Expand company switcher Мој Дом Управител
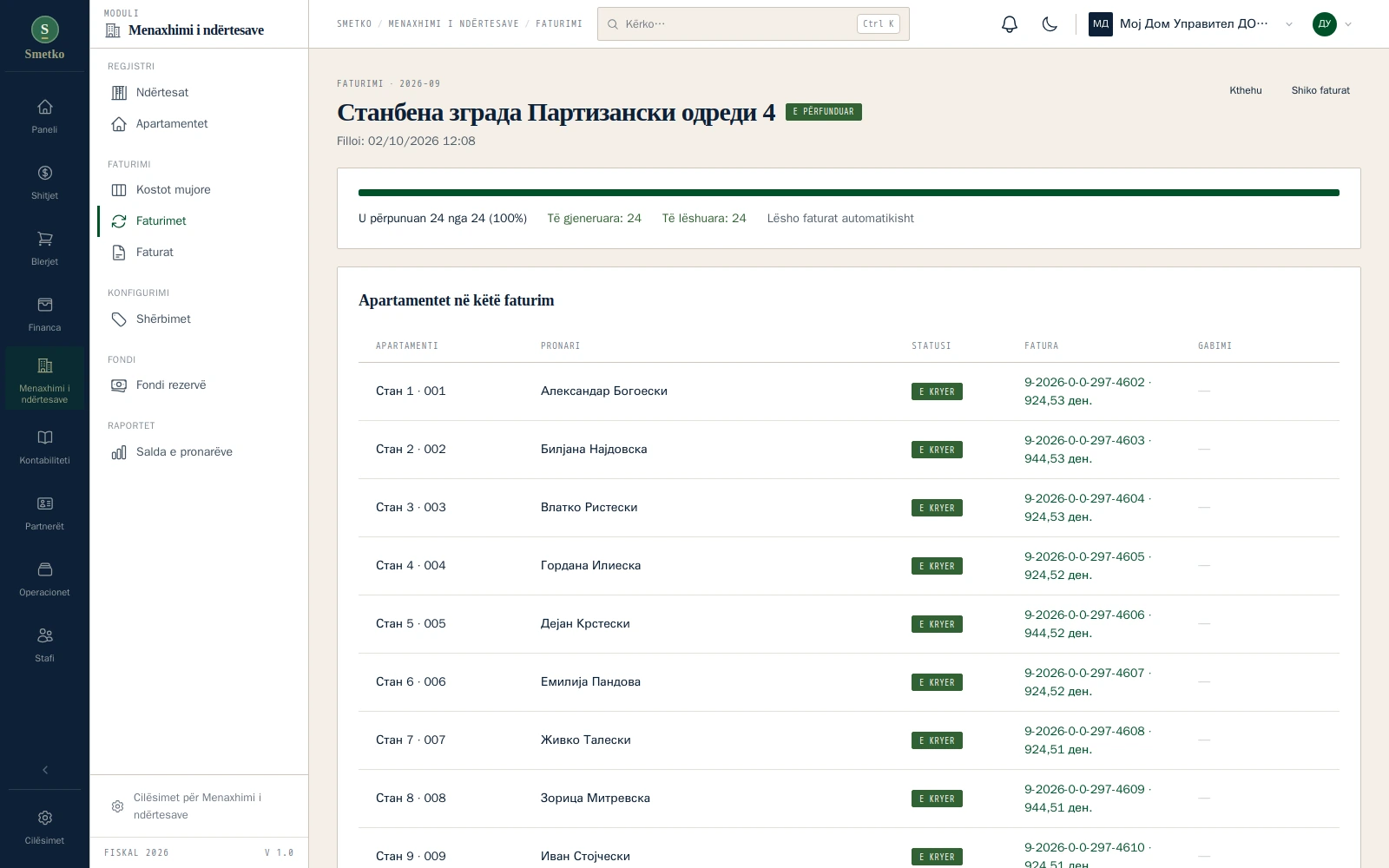Image resolution: width=1389 pixels, height=868 pixels. [1191, 24]
